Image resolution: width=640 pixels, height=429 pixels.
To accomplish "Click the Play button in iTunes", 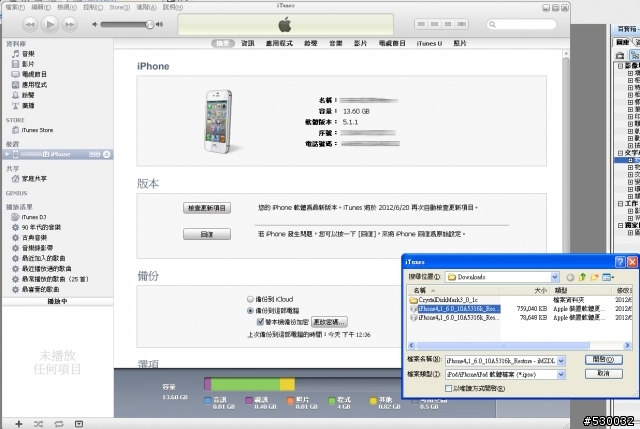I will pyautogui.click(x=50, y=24).
